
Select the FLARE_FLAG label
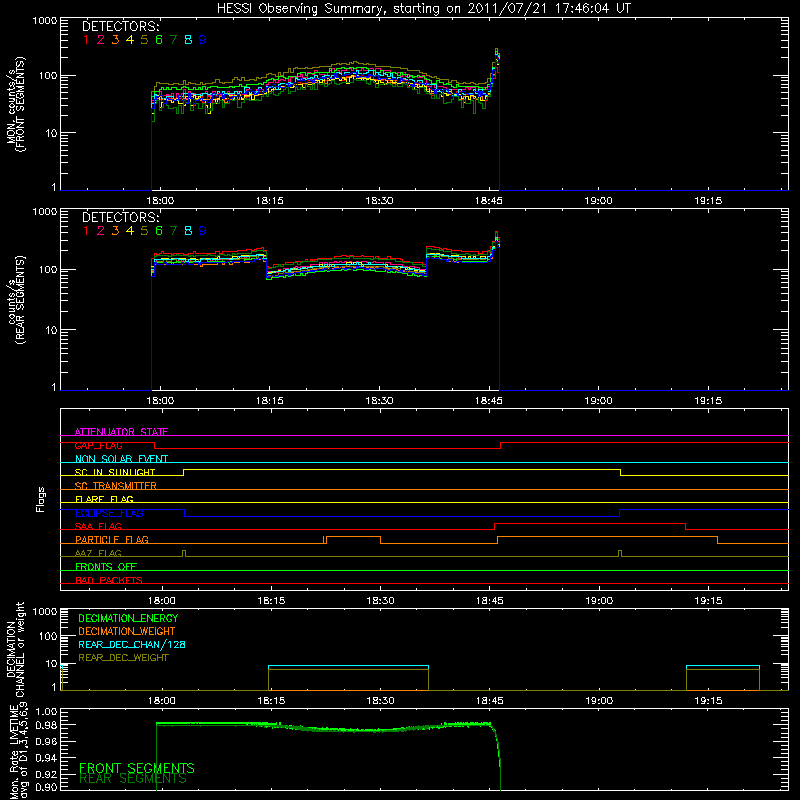[x=104, y=499]
